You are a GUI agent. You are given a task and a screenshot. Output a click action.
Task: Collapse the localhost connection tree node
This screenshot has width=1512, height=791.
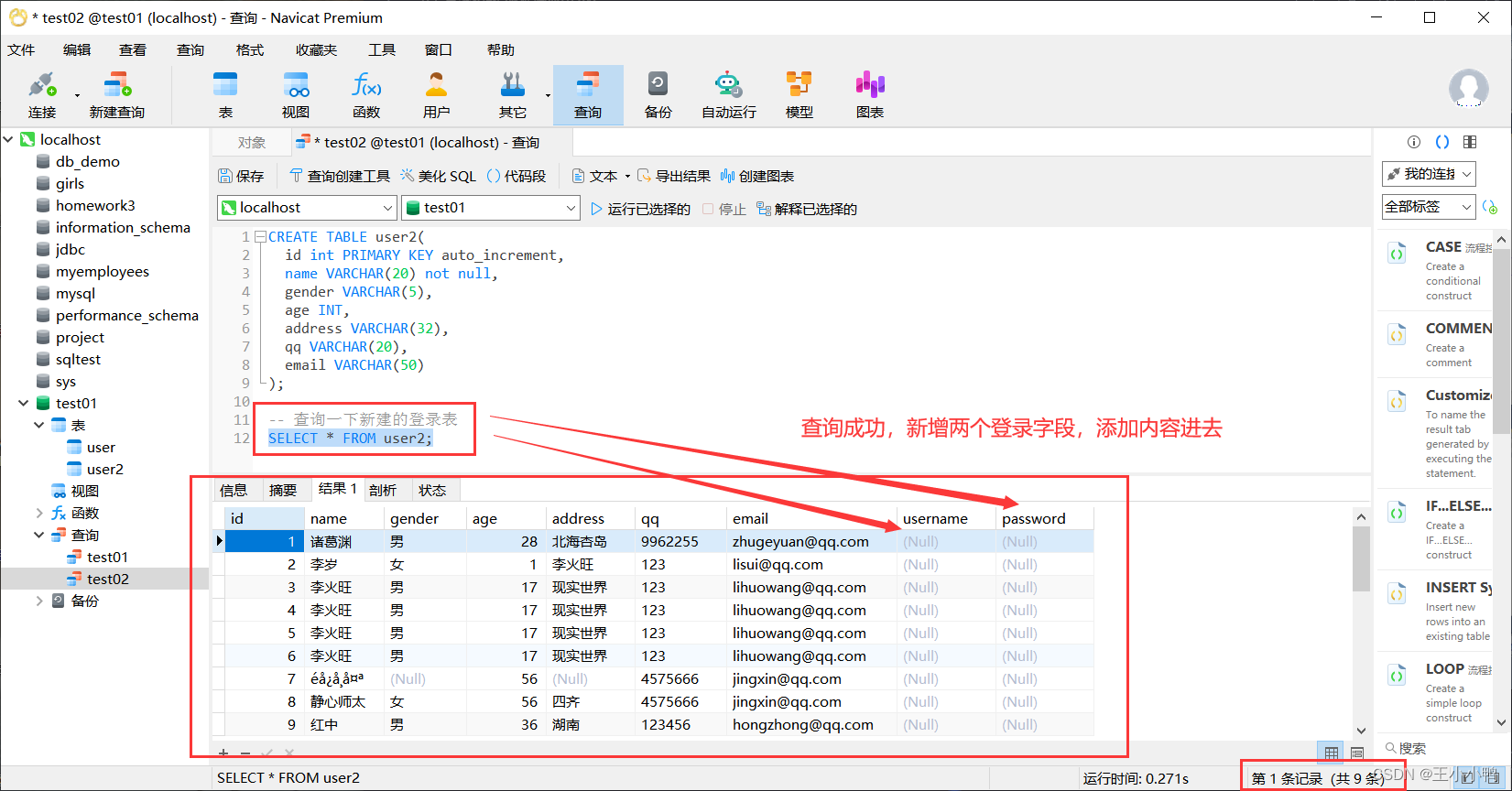point(8,139)
